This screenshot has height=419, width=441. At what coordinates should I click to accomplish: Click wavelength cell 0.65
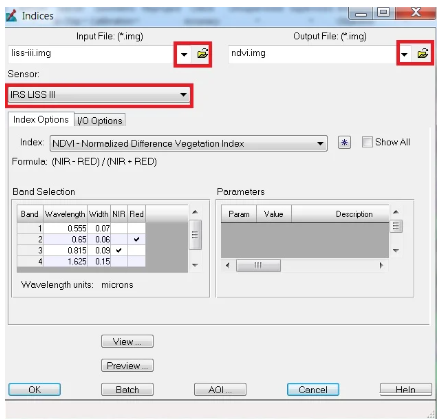point(65,239)
